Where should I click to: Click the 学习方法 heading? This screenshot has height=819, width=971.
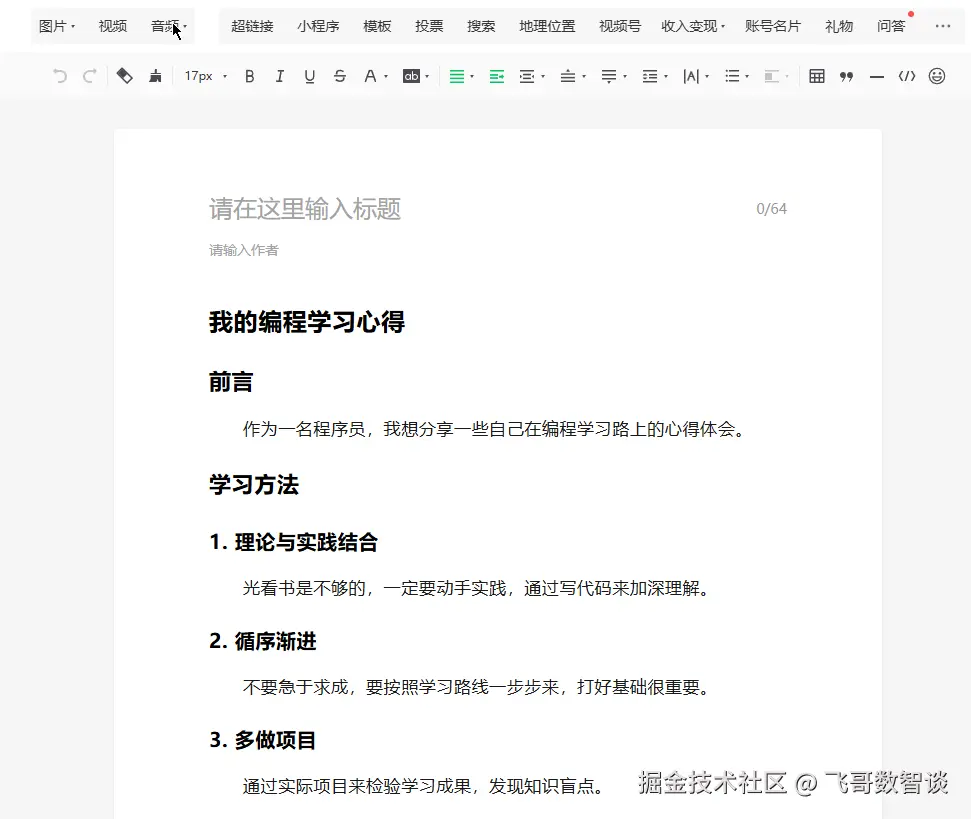pos(254,485)
